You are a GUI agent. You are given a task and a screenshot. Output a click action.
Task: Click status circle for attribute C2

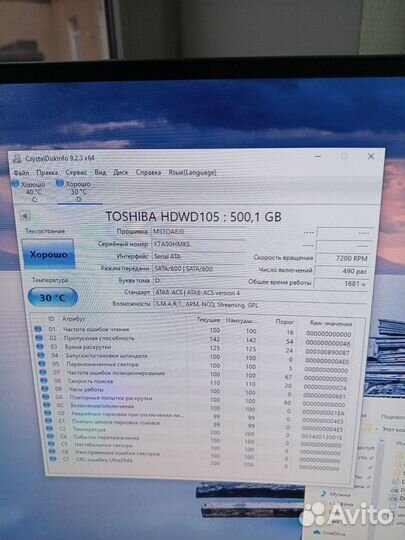click(x=50, y=429)
